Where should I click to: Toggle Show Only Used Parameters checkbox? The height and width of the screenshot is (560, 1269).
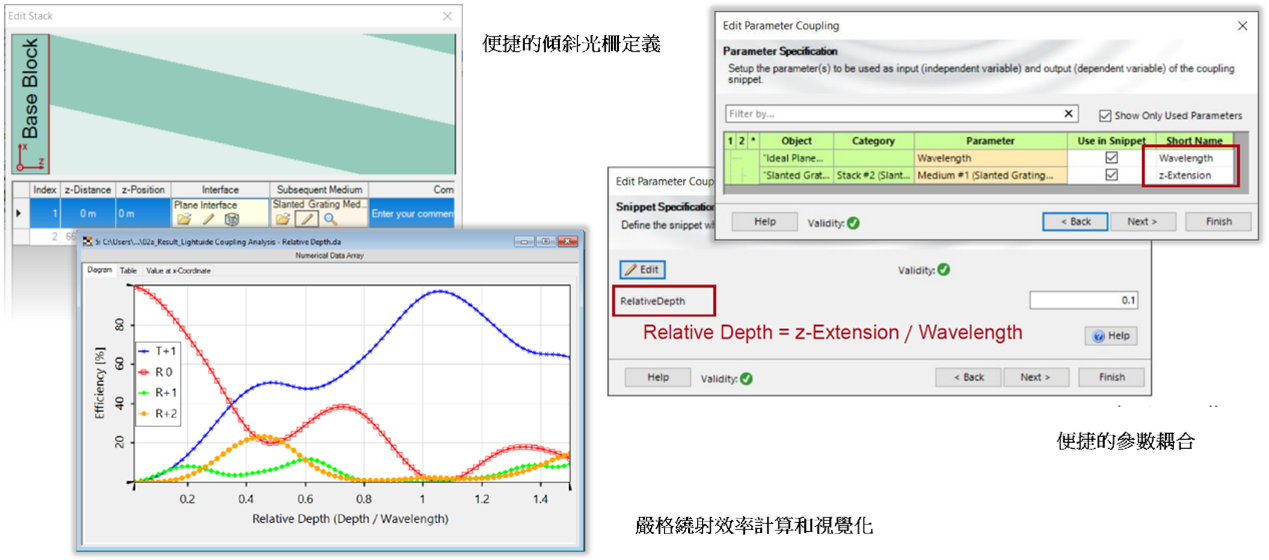pyautogui.click(x=1105, y=115)
